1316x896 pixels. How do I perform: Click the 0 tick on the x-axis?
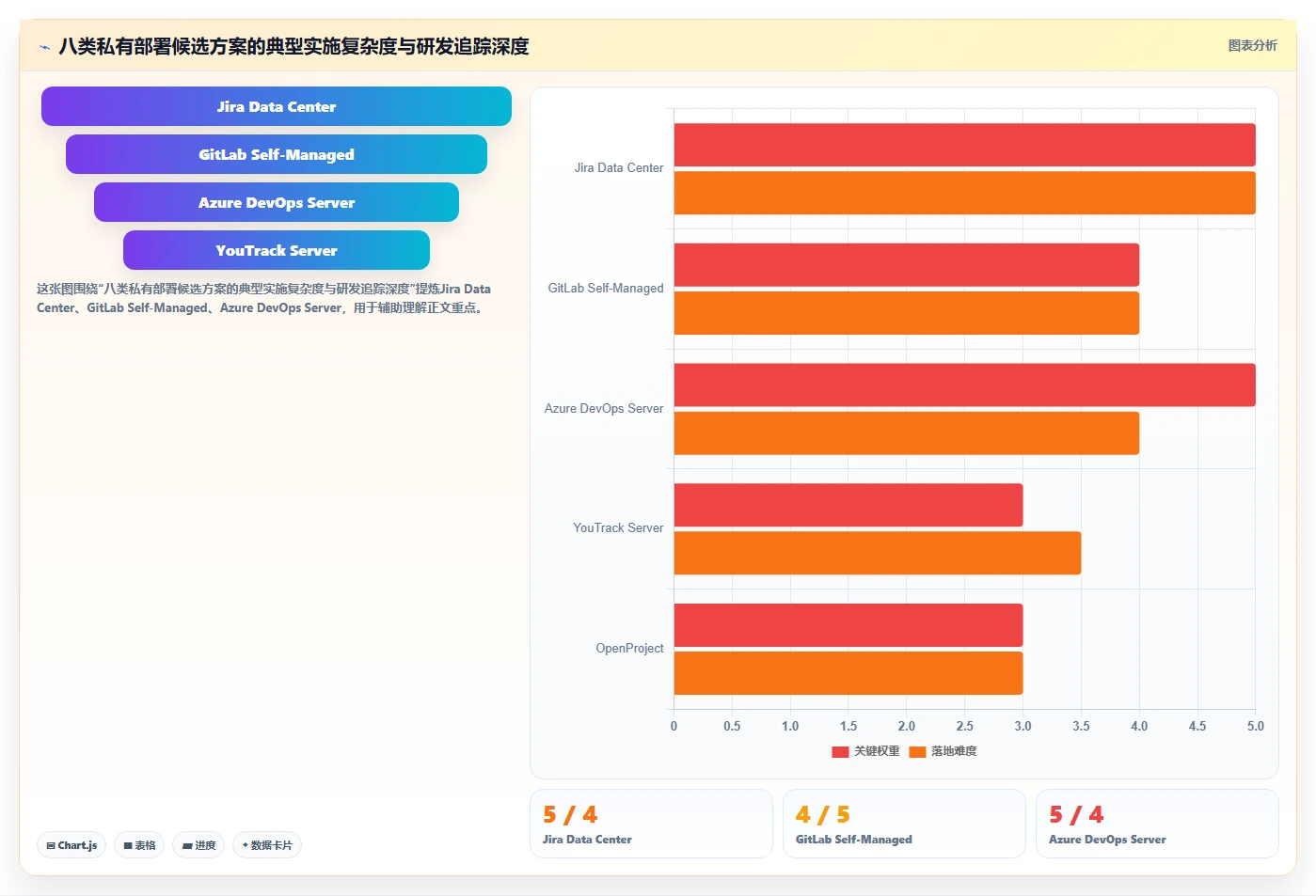pos(674,726)
